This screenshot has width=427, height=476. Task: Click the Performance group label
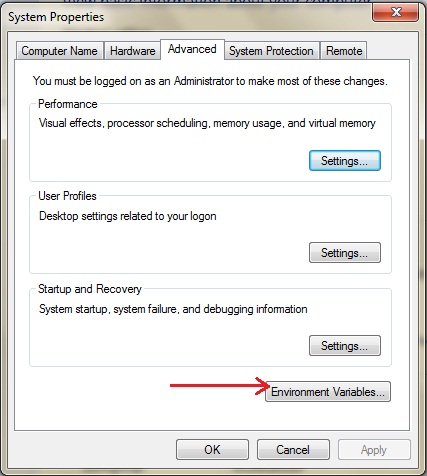[x=68, y=104]
